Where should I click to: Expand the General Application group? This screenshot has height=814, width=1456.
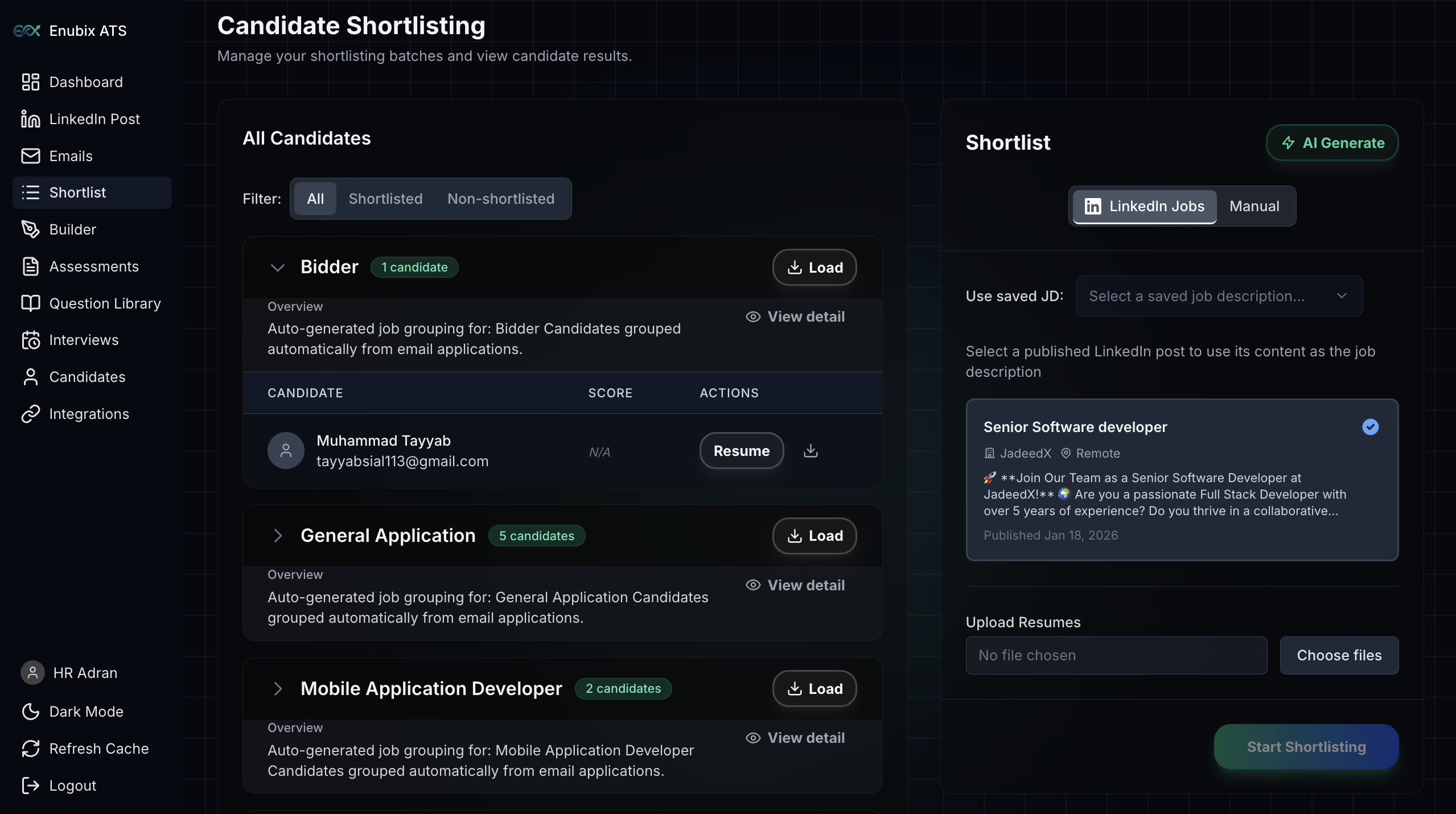[x=277, y=536]
